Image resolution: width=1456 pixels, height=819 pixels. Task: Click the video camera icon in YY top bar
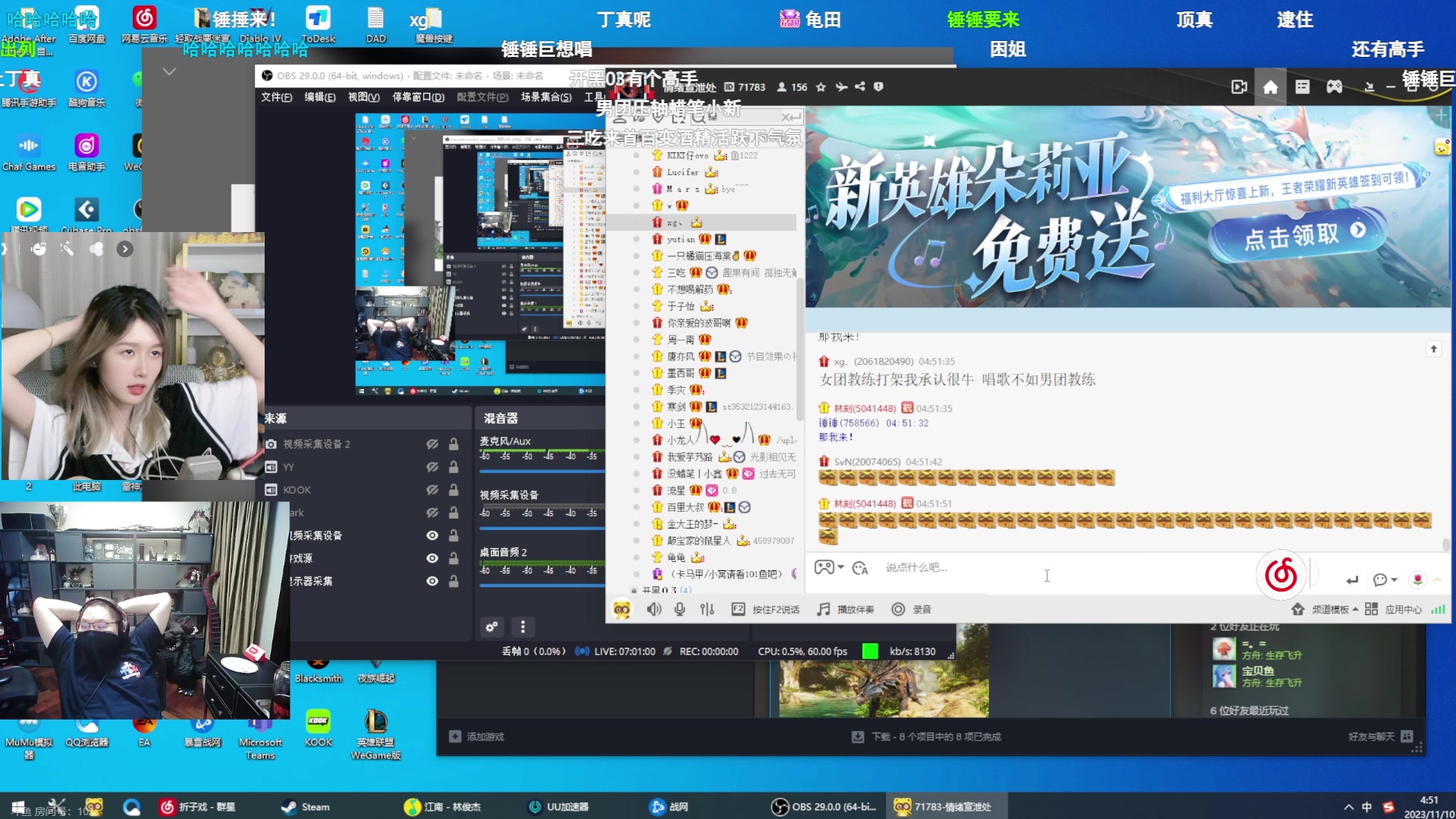click(x=1239, y=87)
